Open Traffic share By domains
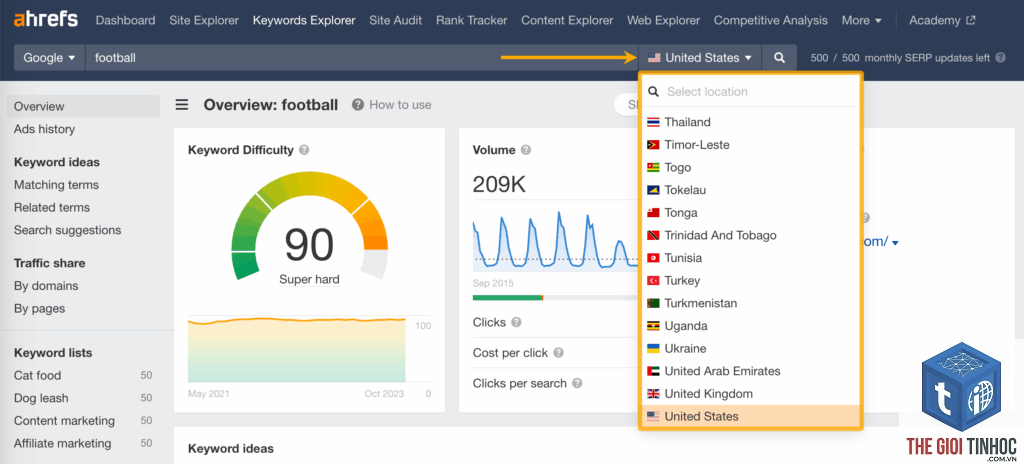This screenshot has height=464, width=1024. pos(46,286)
